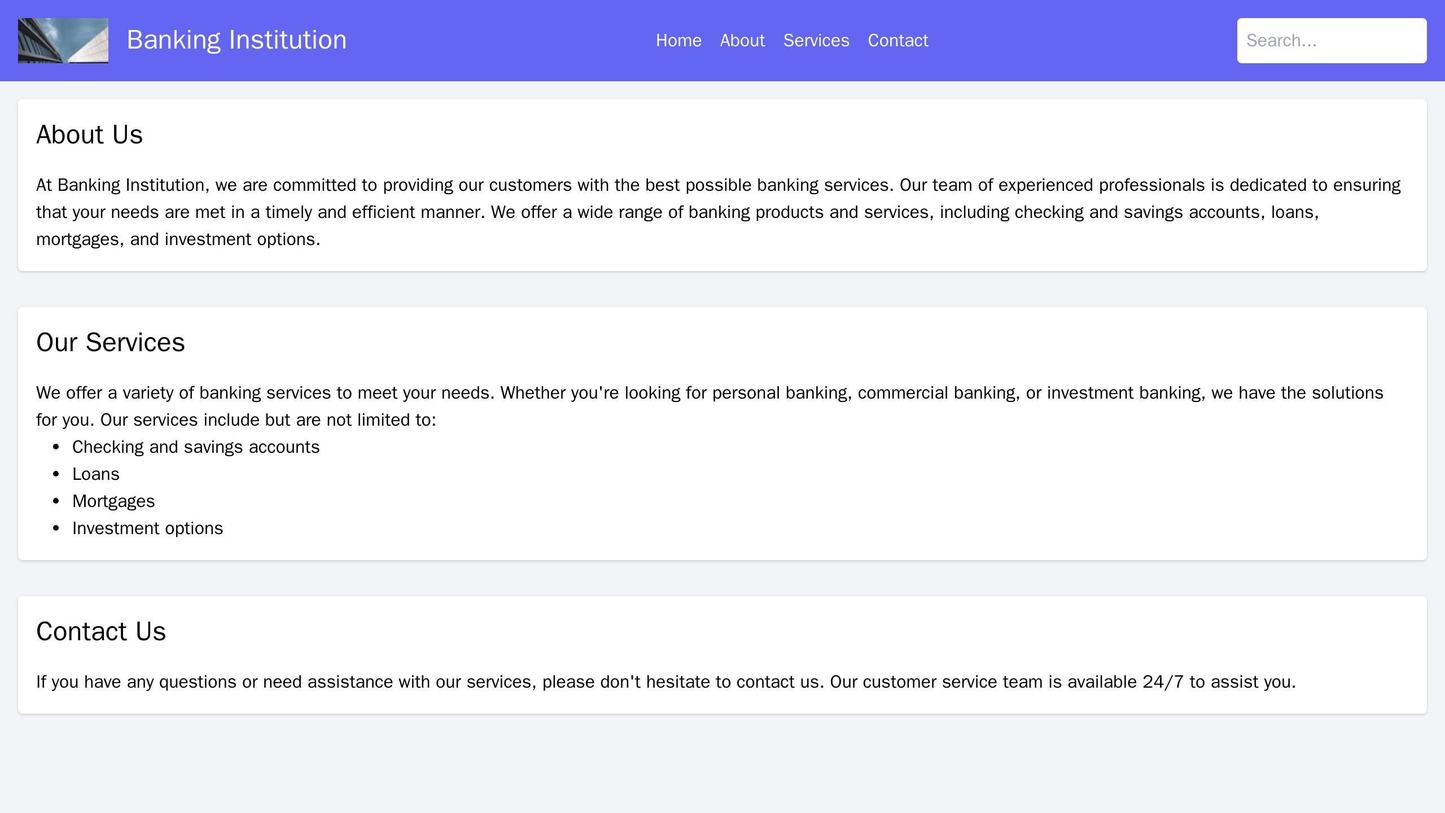This screenshot has width=1445, height=813.
Task: Open the Contact navigation link
Action: 897,41
